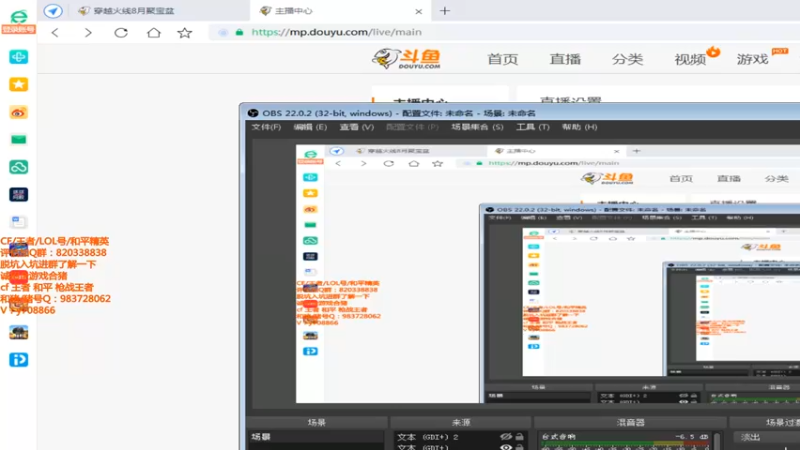The width and height of the screenshot is (800, 450).
Task: Open the OBS 编辑(E) menu
Action: (310, 127)
